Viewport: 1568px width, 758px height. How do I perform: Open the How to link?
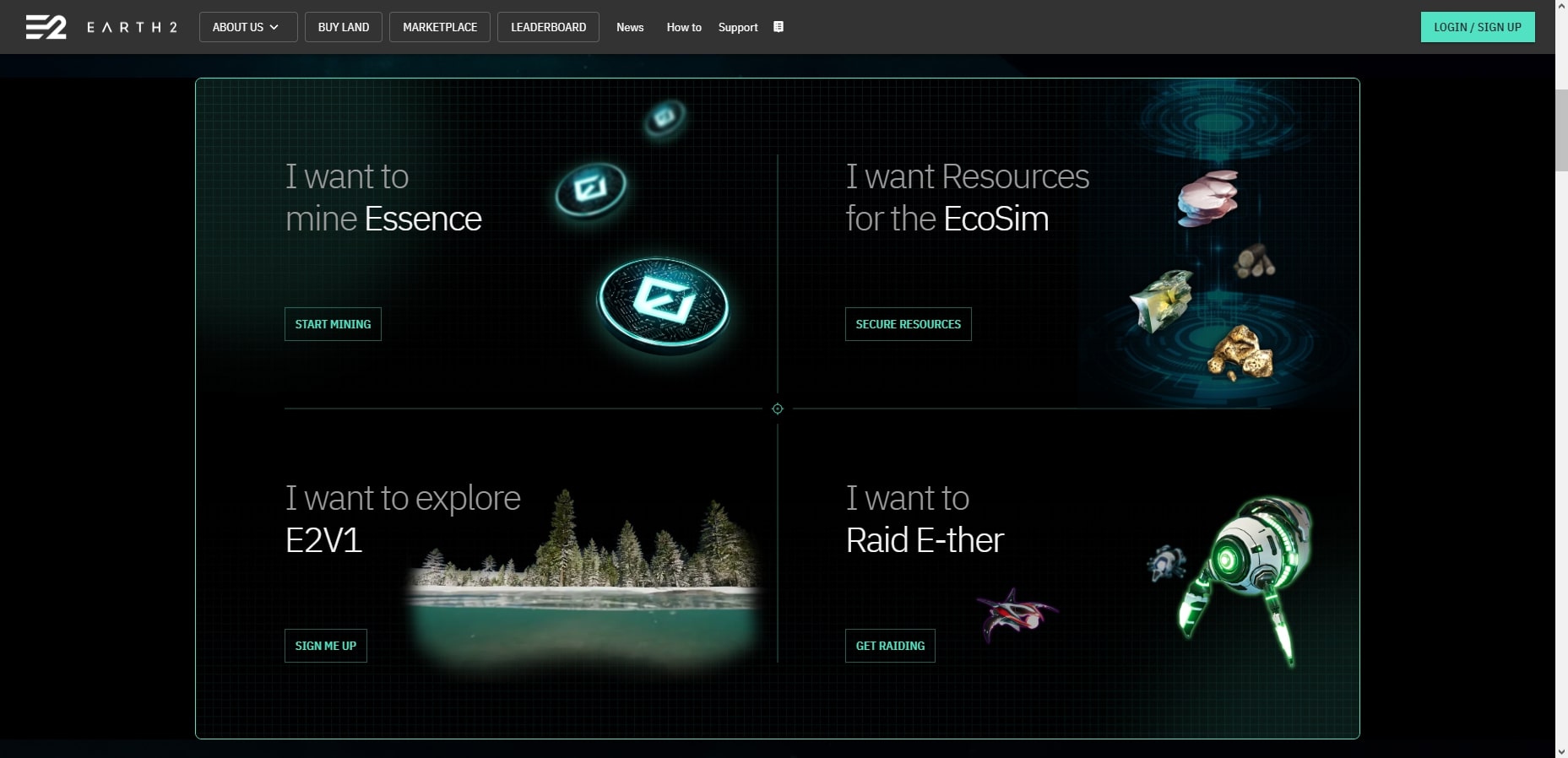tap(684, 27)
